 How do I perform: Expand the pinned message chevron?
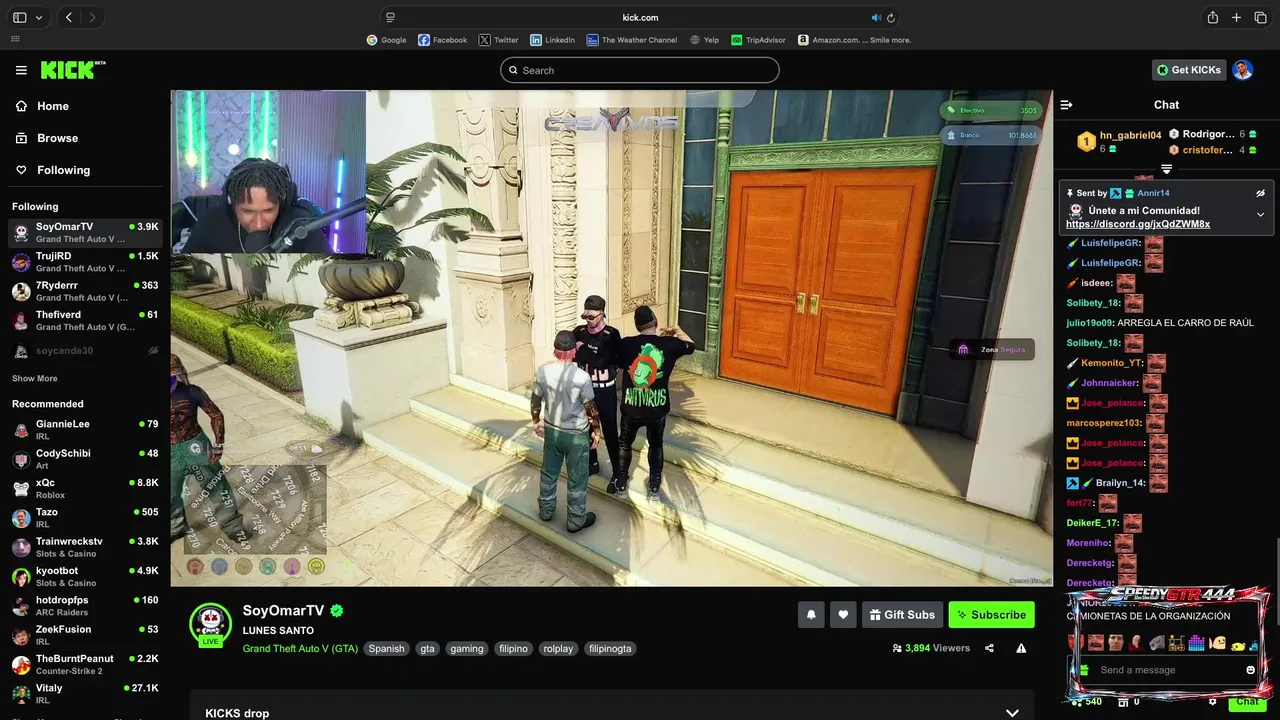[x=1260, y=214]
